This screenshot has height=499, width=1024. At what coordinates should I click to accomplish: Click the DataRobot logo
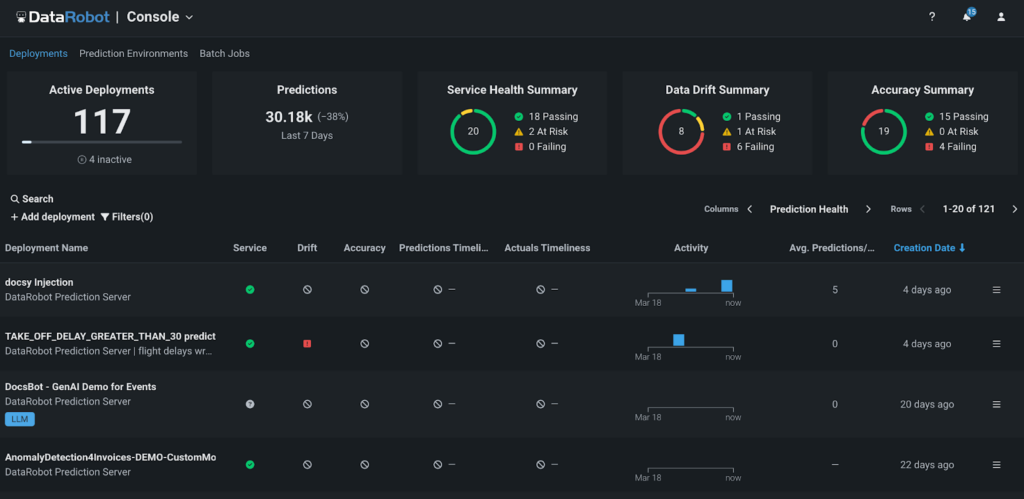click(63, 17)
